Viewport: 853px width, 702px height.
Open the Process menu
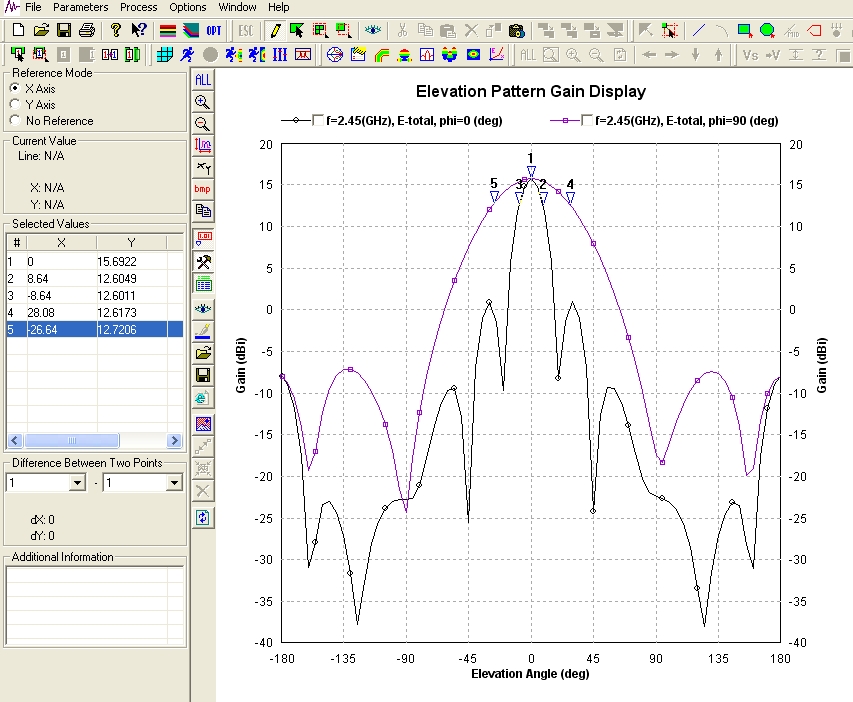(x=139, y=7)
